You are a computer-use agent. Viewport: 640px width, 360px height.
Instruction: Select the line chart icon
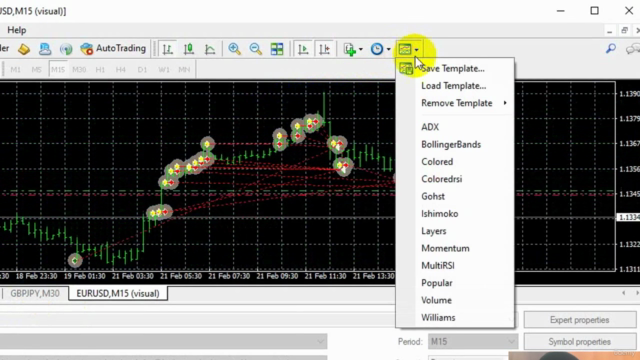click(x=210, y=49)
